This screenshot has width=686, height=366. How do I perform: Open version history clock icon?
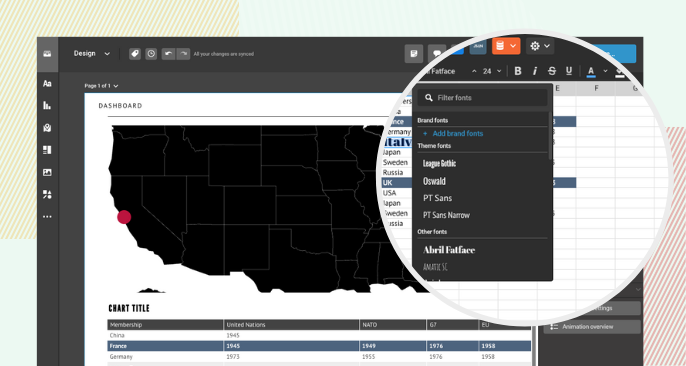(151, 54)
